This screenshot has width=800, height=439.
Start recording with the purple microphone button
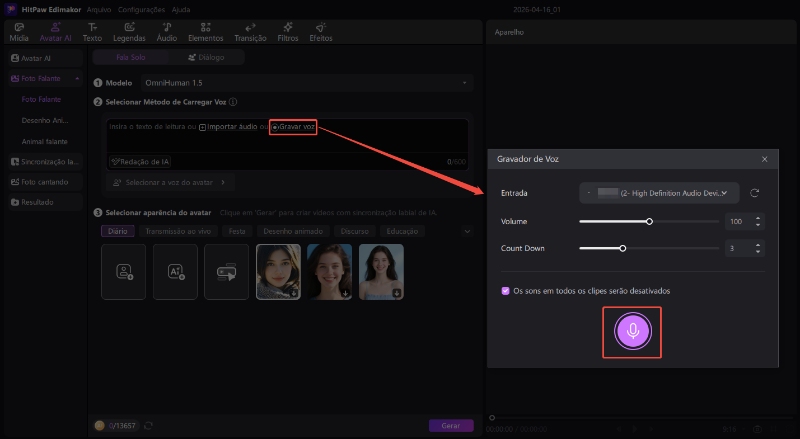[x=632, y=331]
